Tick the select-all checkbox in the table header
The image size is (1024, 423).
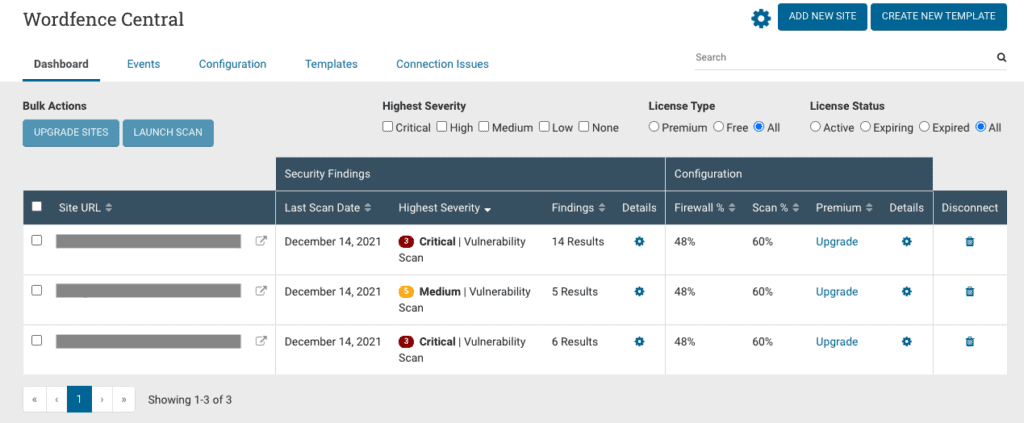click(37, 207)
